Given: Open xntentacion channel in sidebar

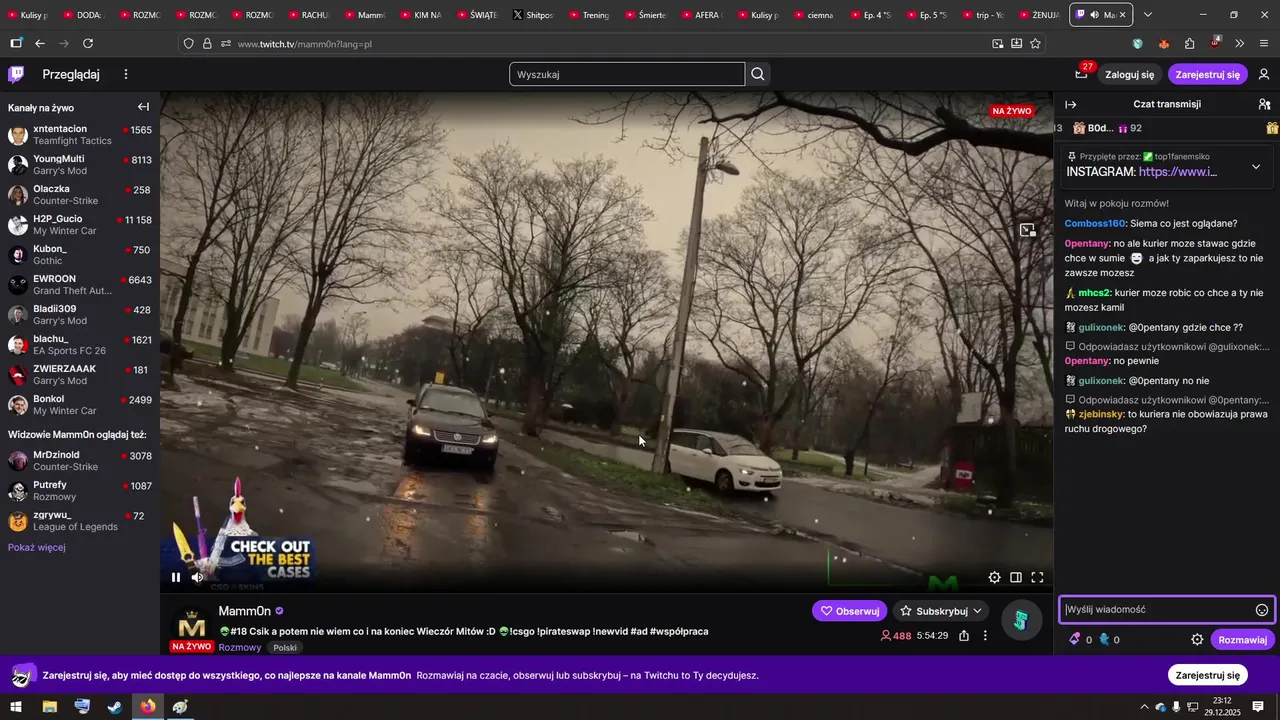Looking at the screenshot, I should coord(80,135).
